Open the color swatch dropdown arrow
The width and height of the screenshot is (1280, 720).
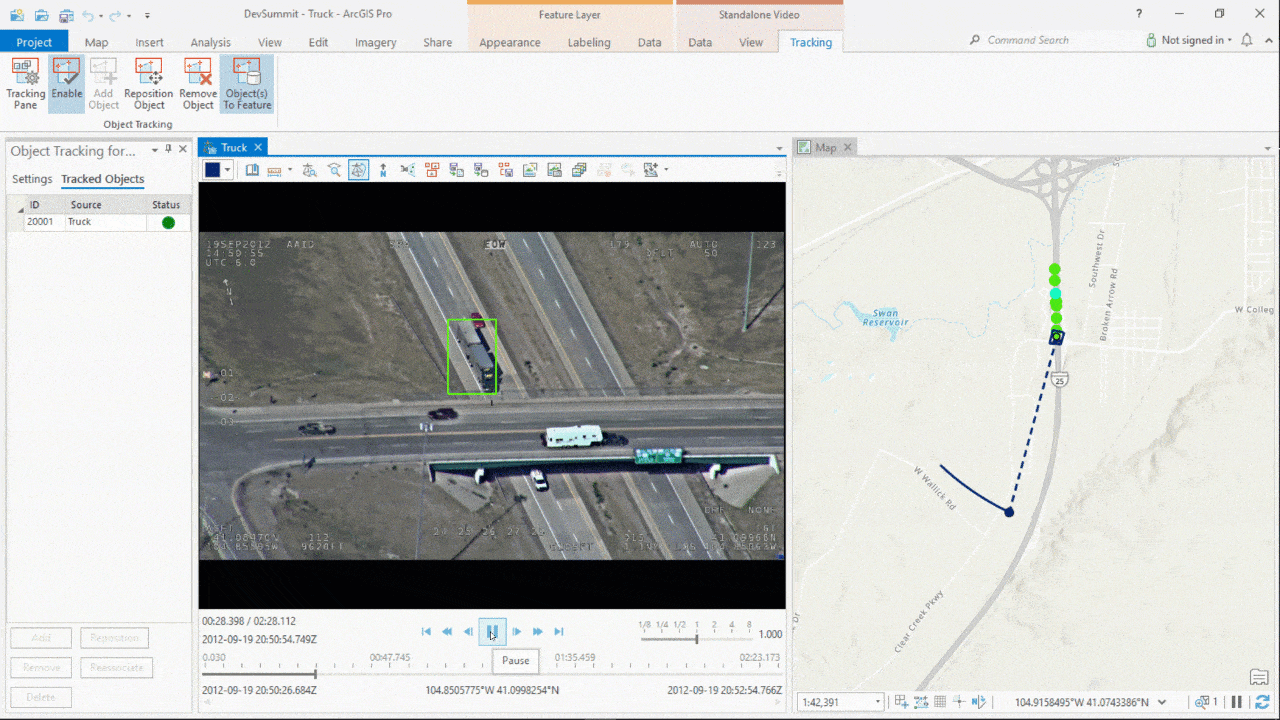coord(228,170)
